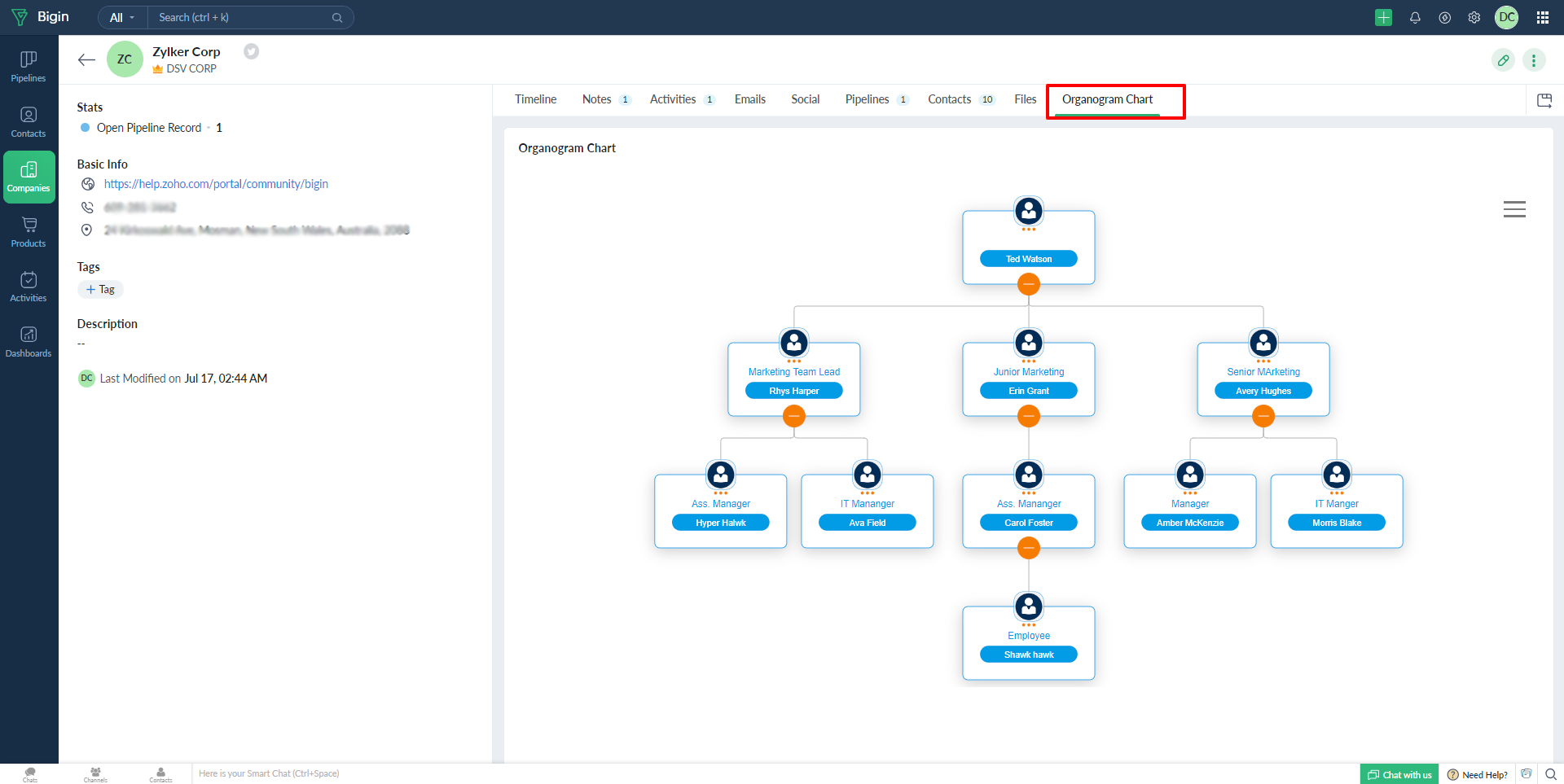Screen dimensions: 1564x784
Task: Collapse the Rhys Harper node
Action: (794, 416)
